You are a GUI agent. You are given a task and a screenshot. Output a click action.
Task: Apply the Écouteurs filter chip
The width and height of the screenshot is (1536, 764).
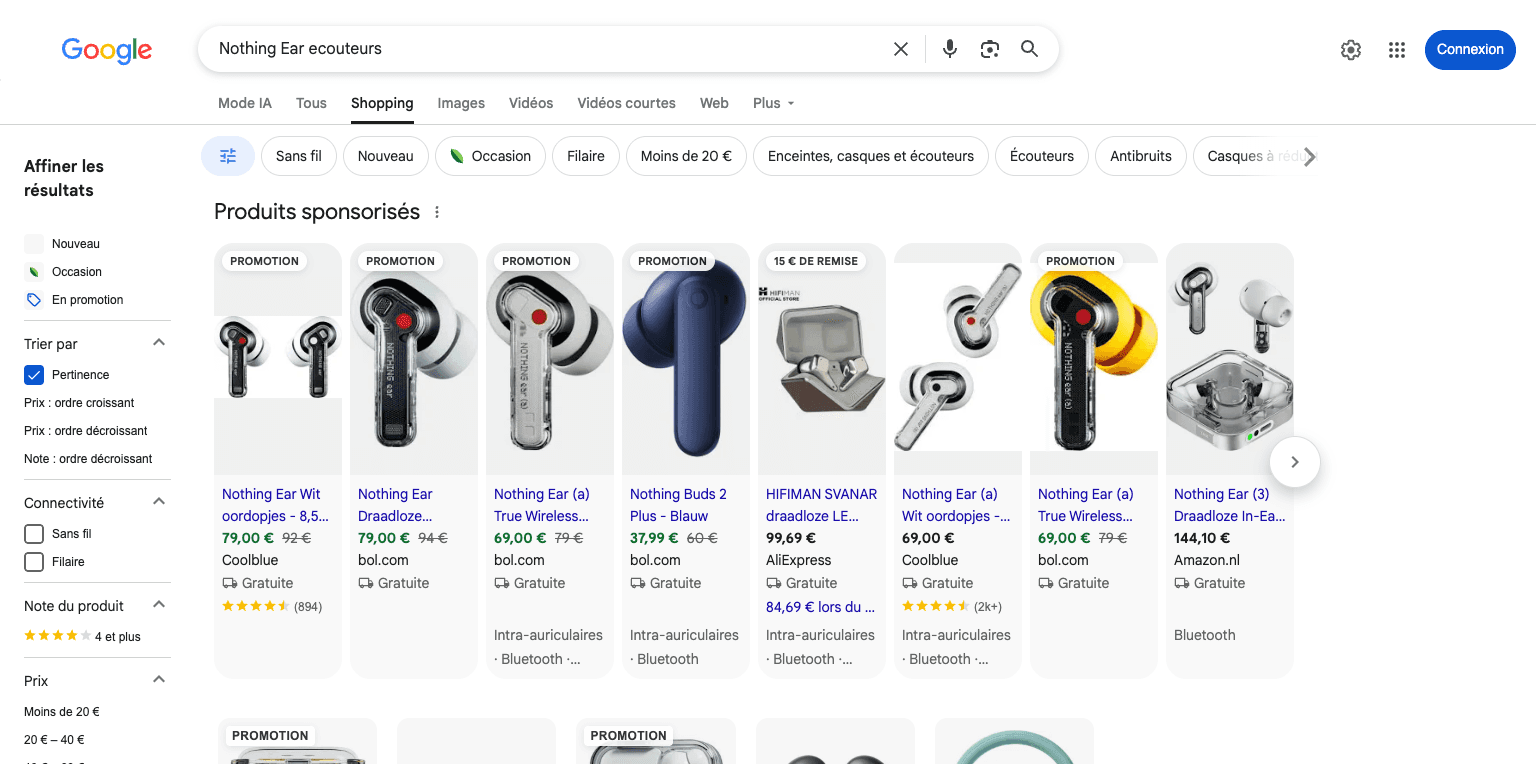pos(1042,156)
